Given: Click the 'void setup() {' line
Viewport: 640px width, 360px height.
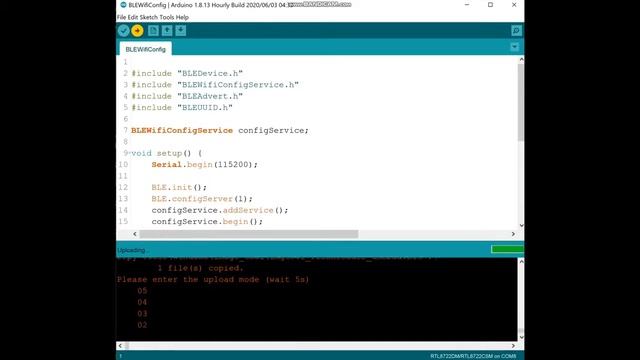Looking at the screenshot, I should 167,153.
